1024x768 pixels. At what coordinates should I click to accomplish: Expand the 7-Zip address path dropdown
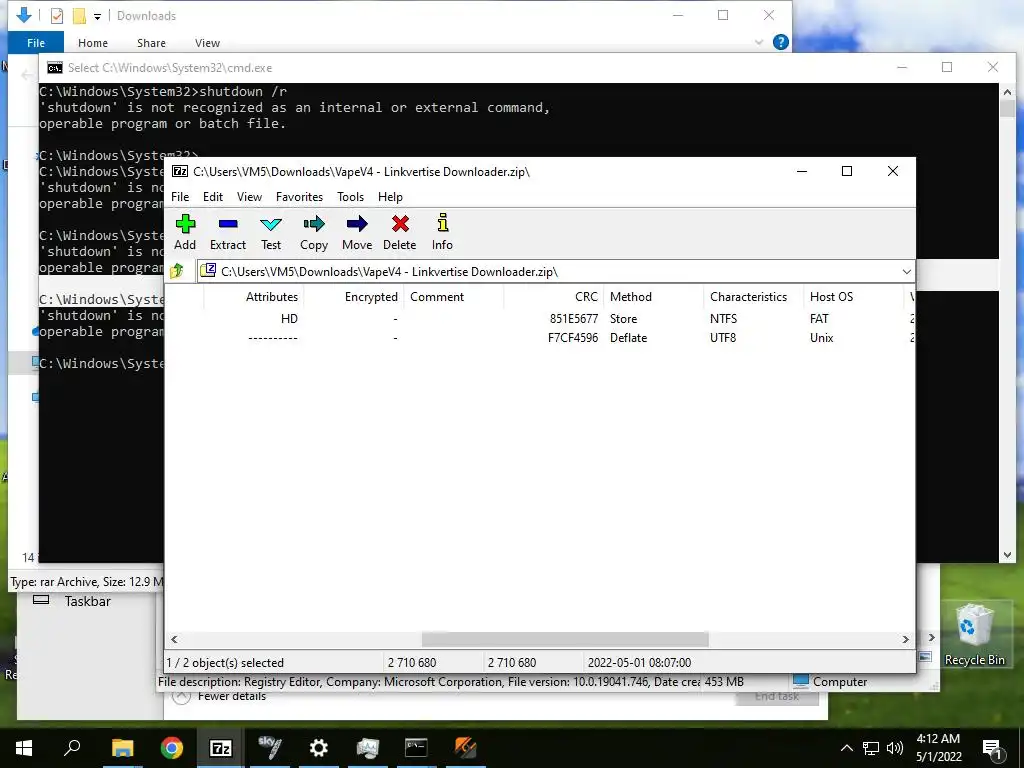coord(906,272)
